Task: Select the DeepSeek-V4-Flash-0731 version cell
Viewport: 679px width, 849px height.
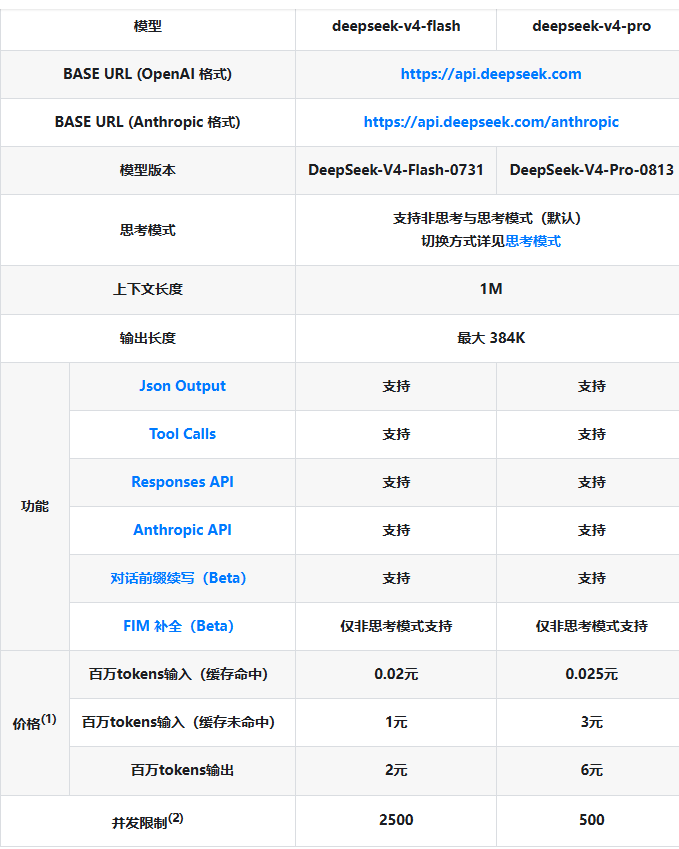Action: coord(396,170)
